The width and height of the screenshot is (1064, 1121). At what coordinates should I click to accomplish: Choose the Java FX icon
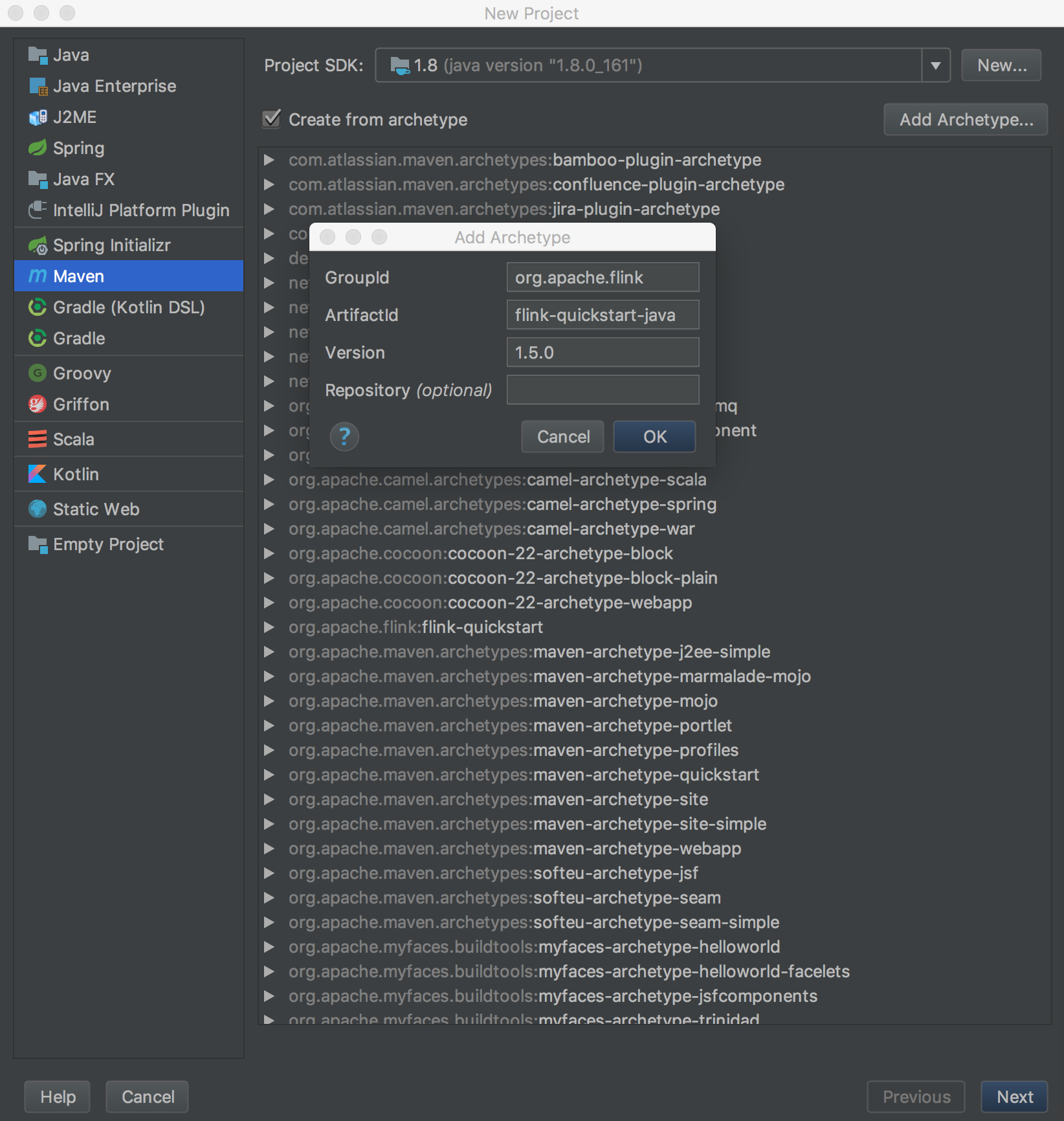pos(38,179)
